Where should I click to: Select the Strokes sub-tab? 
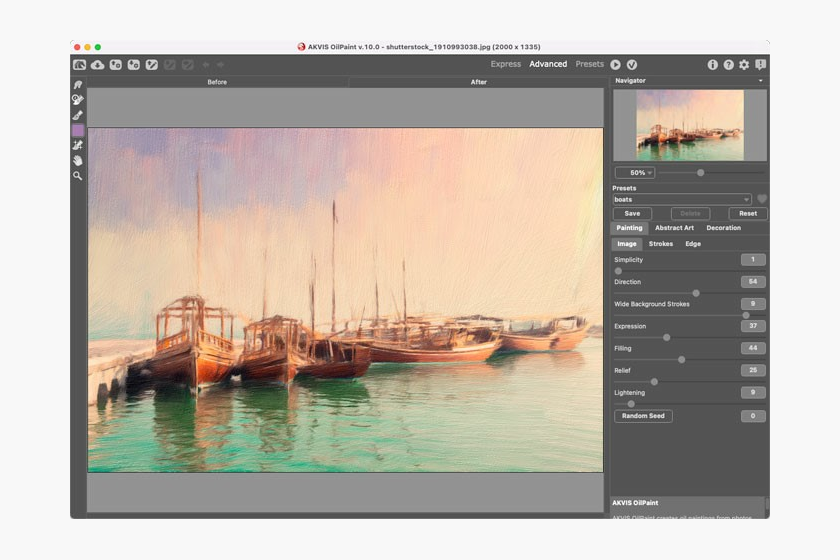661,244
